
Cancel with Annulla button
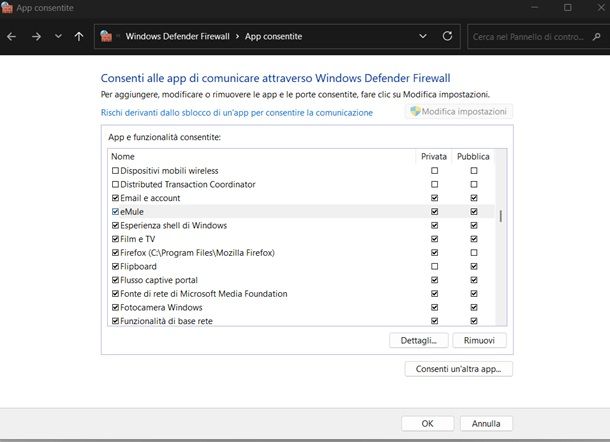click(486, 423)
